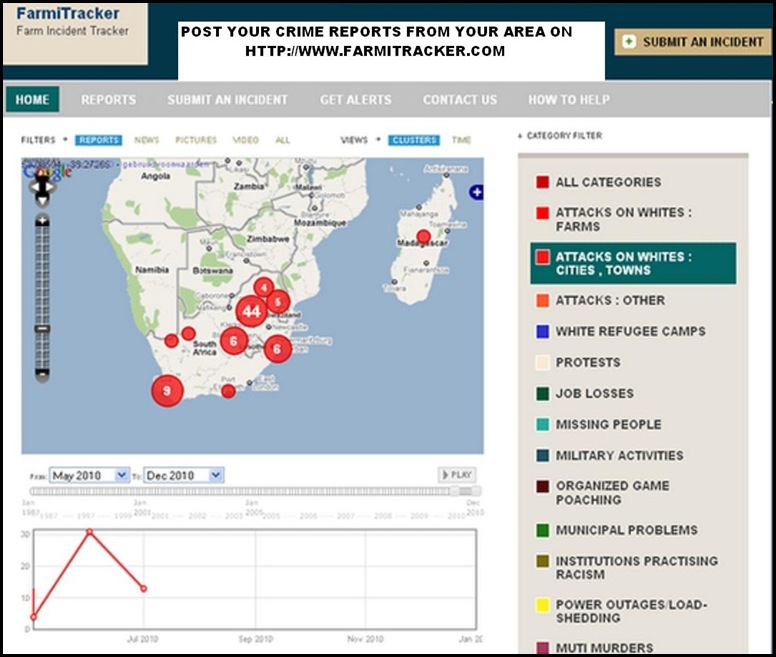776x657 pixels.
Task: Expand the Category Filter header
Action: (x=560, y=136)
